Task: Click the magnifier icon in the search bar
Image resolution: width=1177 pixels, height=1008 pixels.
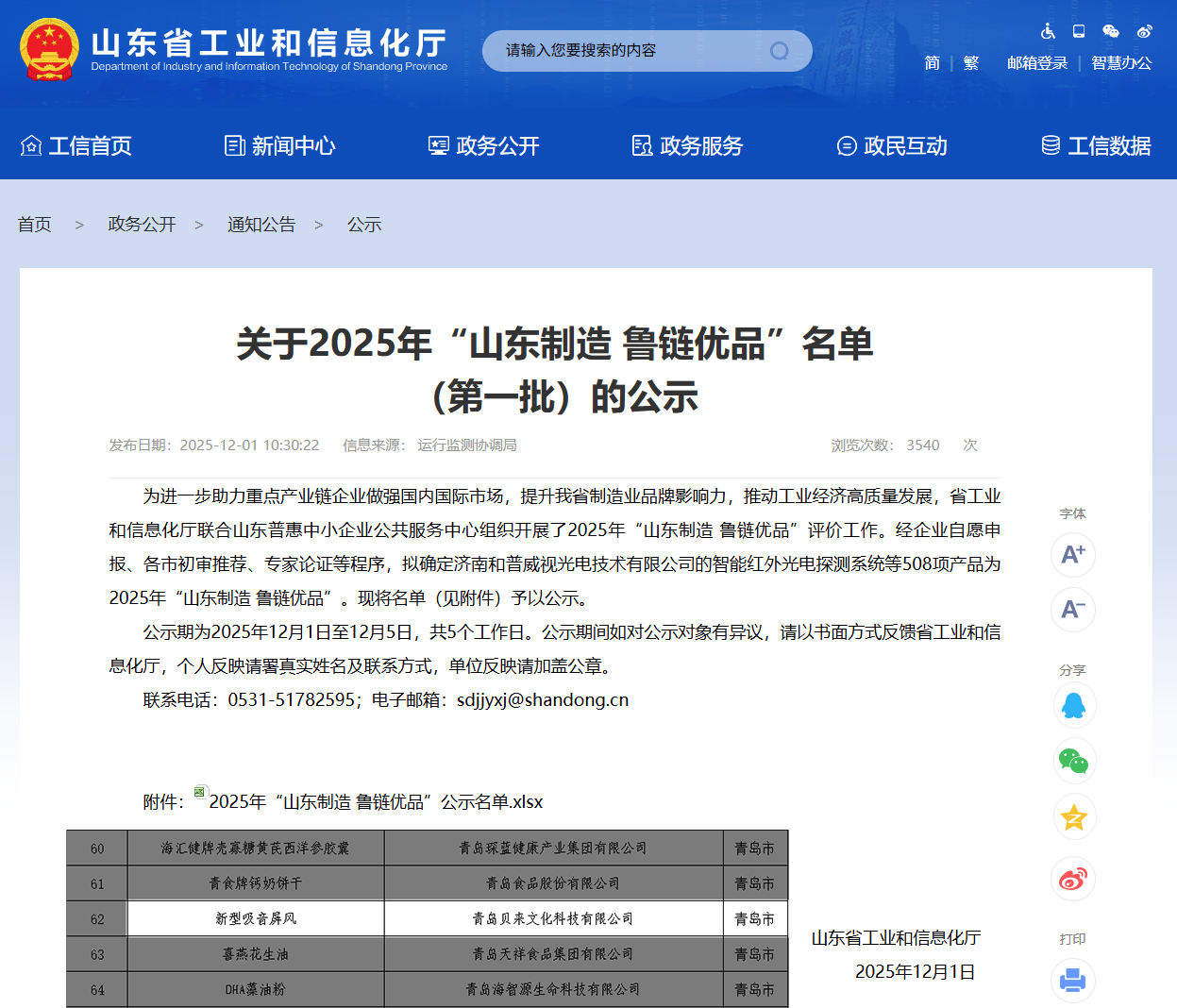Action: [x=778, y=50]
